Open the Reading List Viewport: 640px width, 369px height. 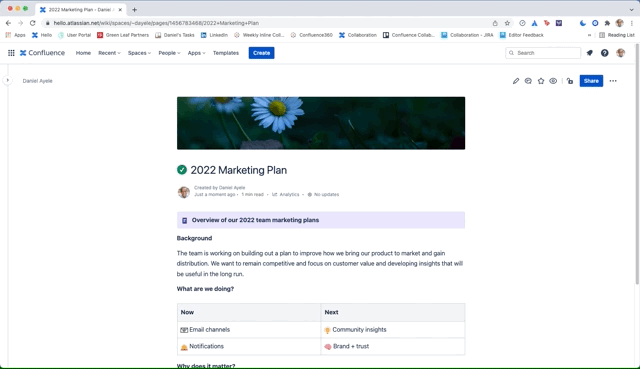[617, 35]
